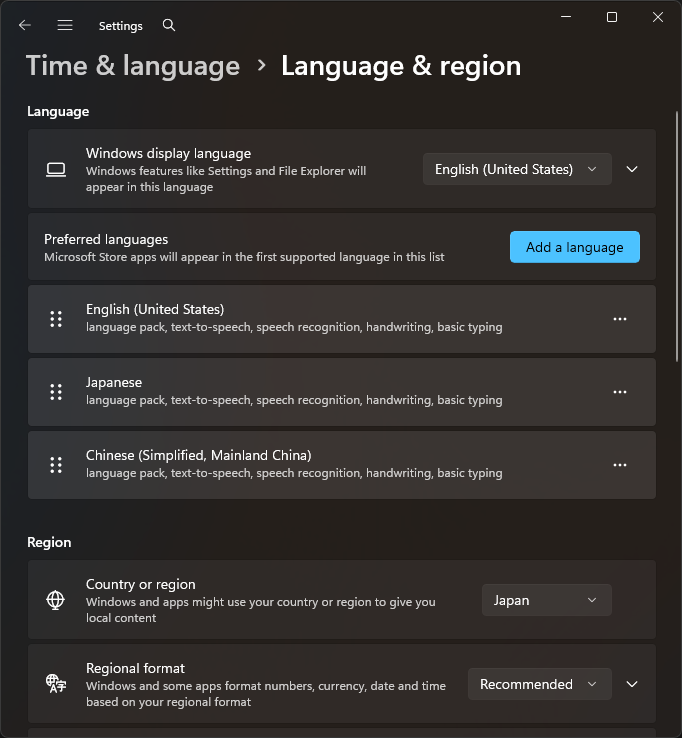Click the drag handle for Chinese (Simplified)
The height and width of the screenshot is (738, 682).
[x=56, y=465]
